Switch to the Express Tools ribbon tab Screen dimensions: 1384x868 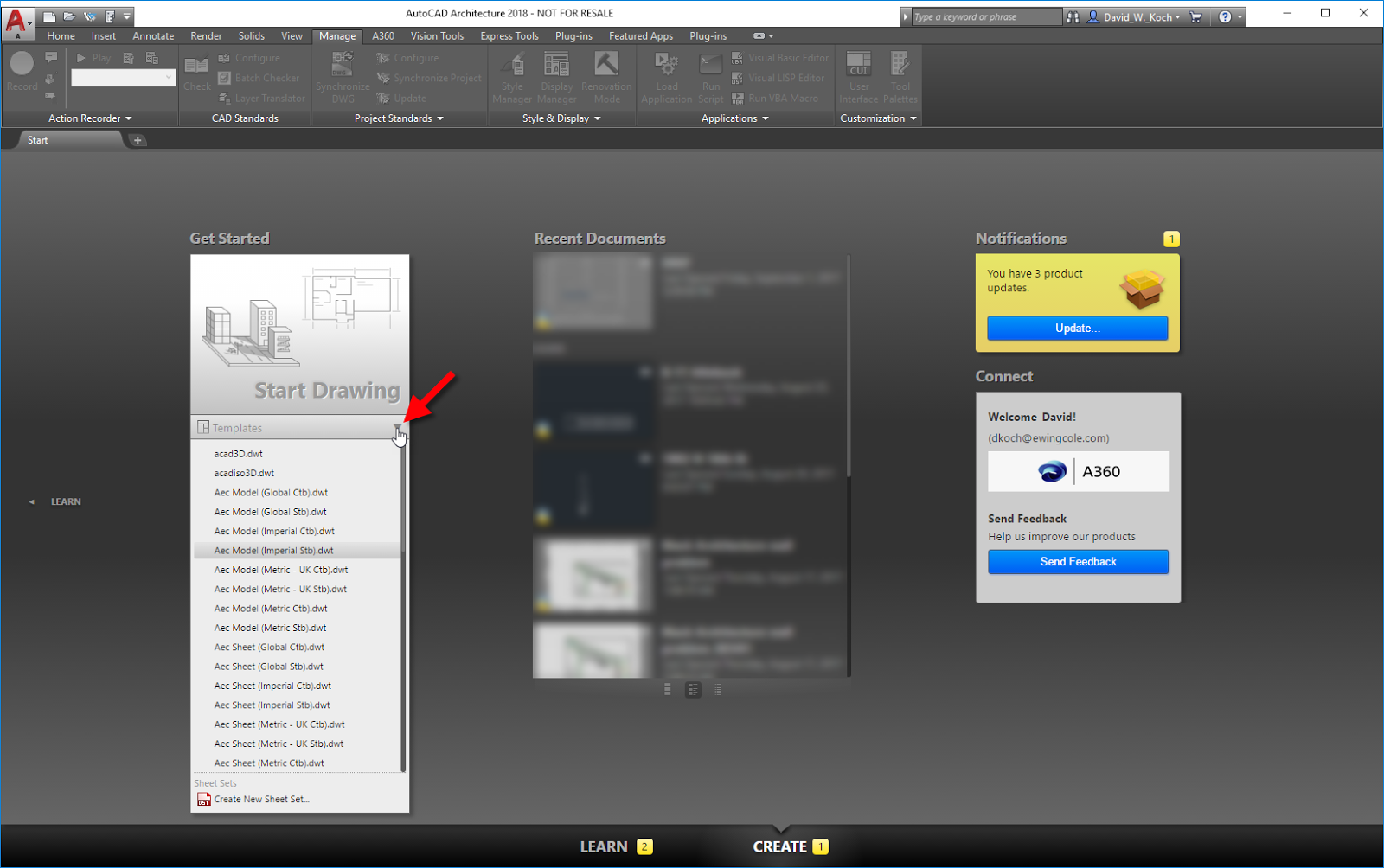tap(509, 35)
